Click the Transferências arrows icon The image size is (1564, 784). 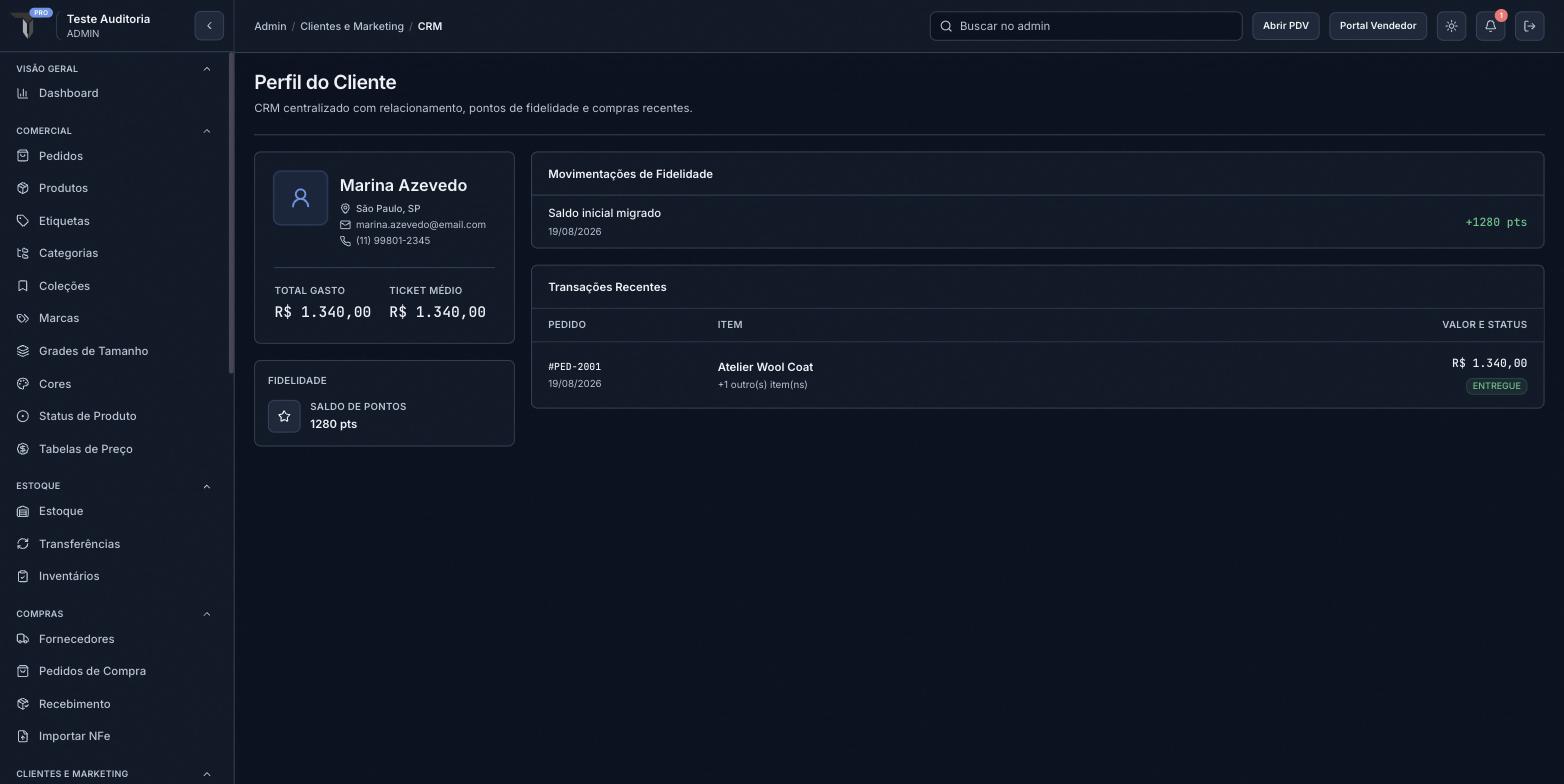23,544
